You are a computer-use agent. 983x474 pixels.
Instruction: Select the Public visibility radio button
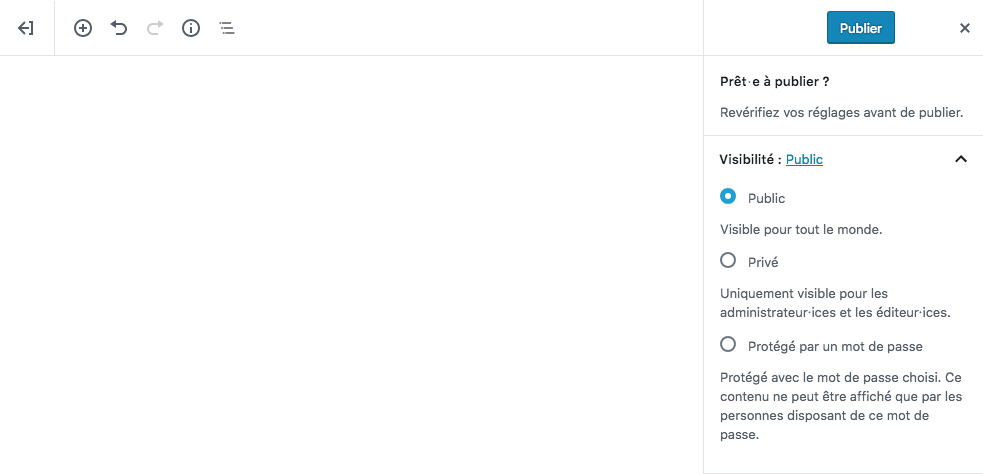pyautogui.click(x=728, y=197)
